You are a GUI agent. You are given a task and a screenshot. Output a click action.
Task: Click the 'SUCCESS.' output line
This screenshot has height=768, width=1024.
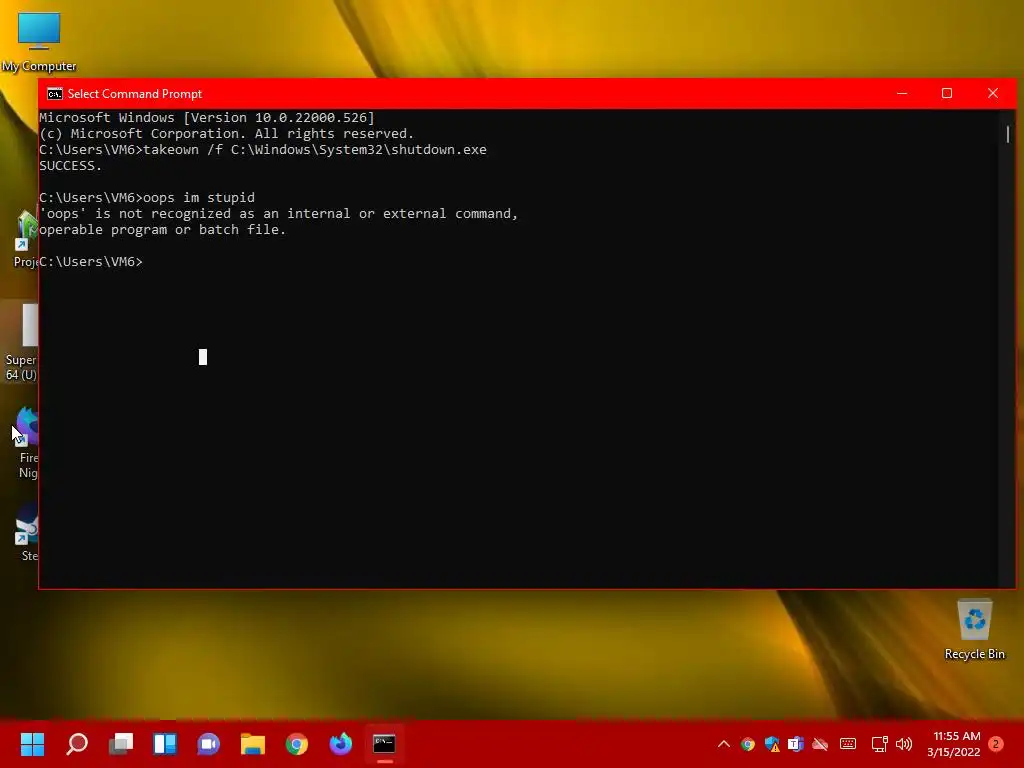71,166
